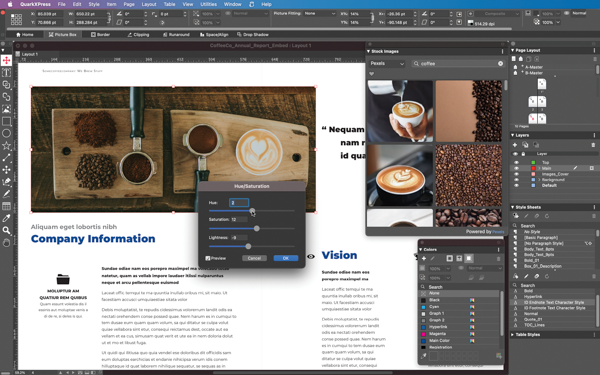Toggle visibility of all layers in header
Viewport: 600px width, 375px height.
point(516,154)
